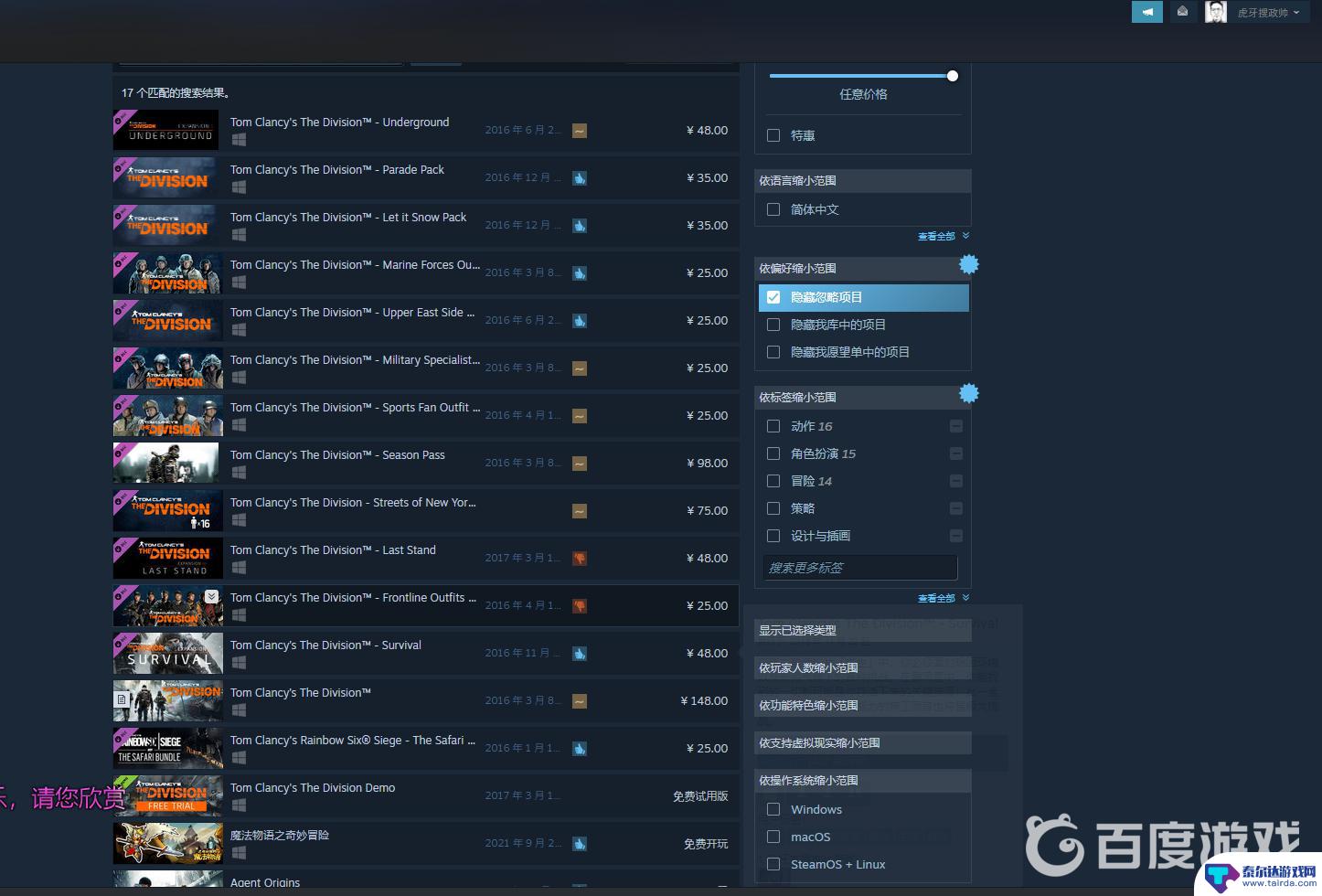
Task: Click mixed review icon for Underground
Action: [580, 131]
